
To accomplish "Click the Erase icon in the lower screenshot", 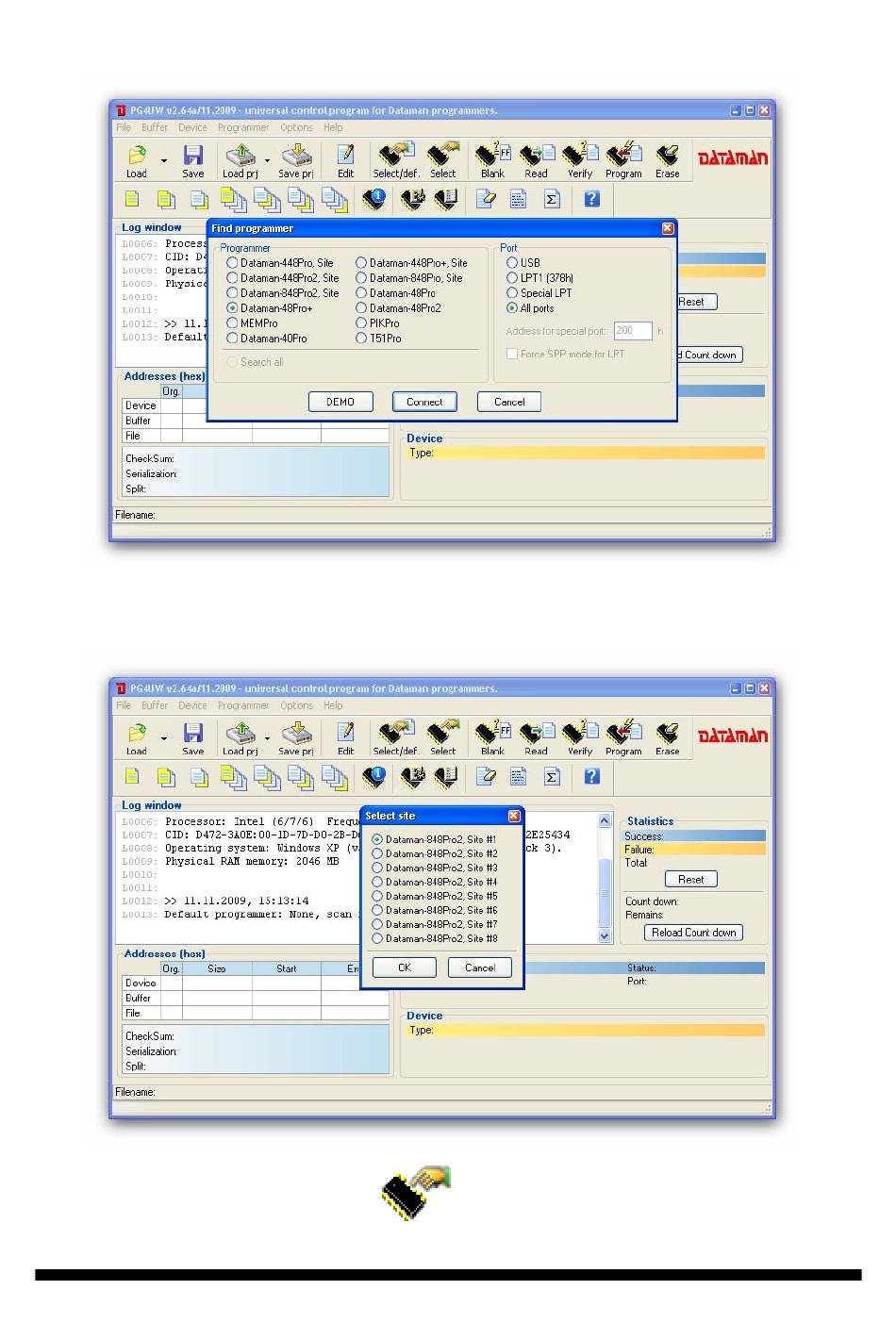I will tap(668, 733).
